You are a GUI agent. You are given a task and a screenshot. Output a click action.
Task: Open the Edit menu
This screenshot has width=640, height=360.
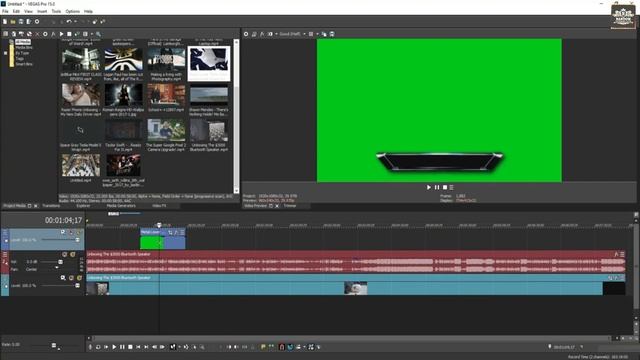click(16, 11)
